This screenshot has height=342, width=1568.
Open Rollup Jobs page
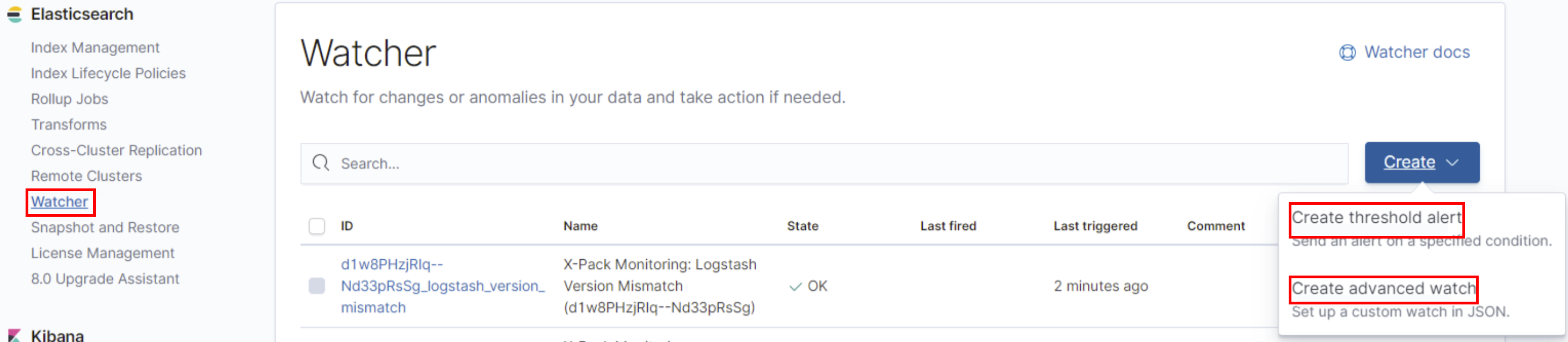pyautogui.click(x=69, y=99)
